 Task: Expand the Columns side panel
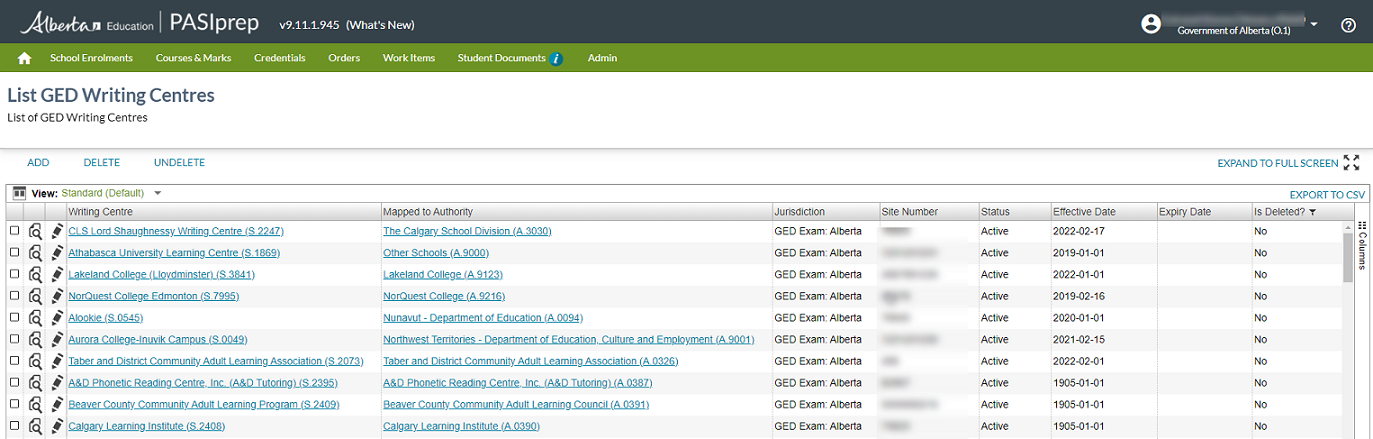point(1362,245)
